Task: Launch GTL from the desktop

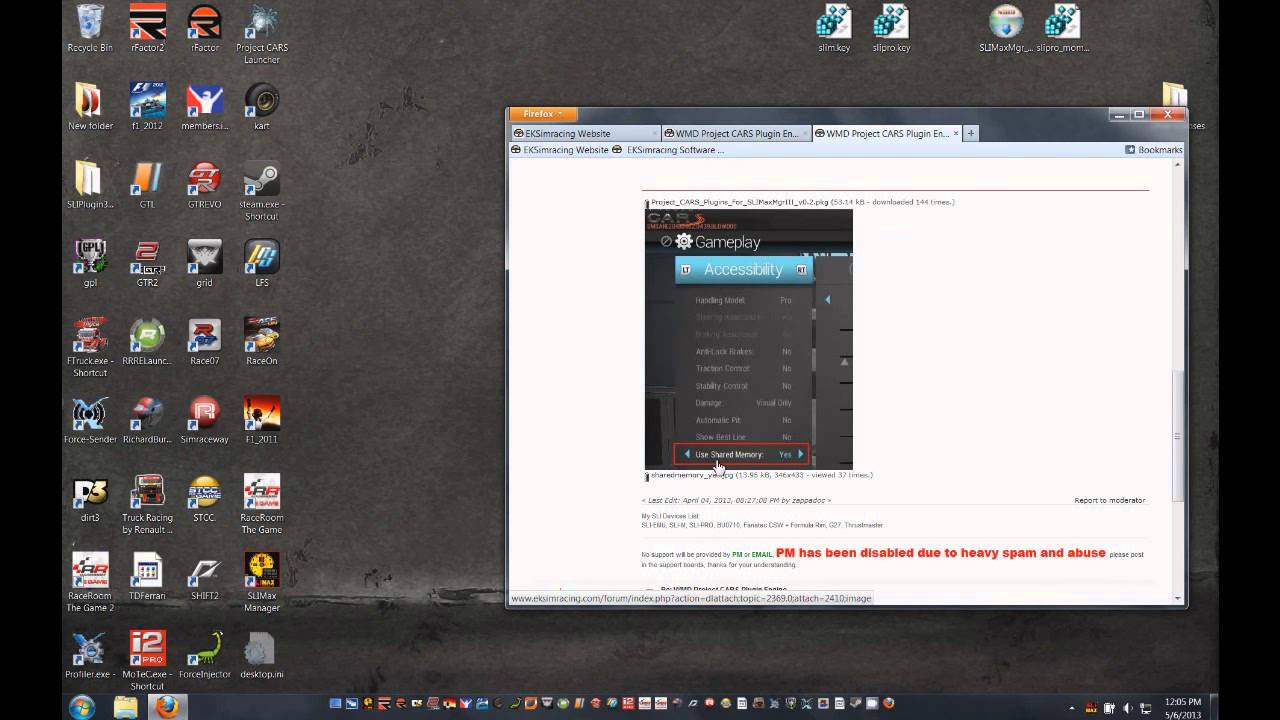Action: pos(147,184)
